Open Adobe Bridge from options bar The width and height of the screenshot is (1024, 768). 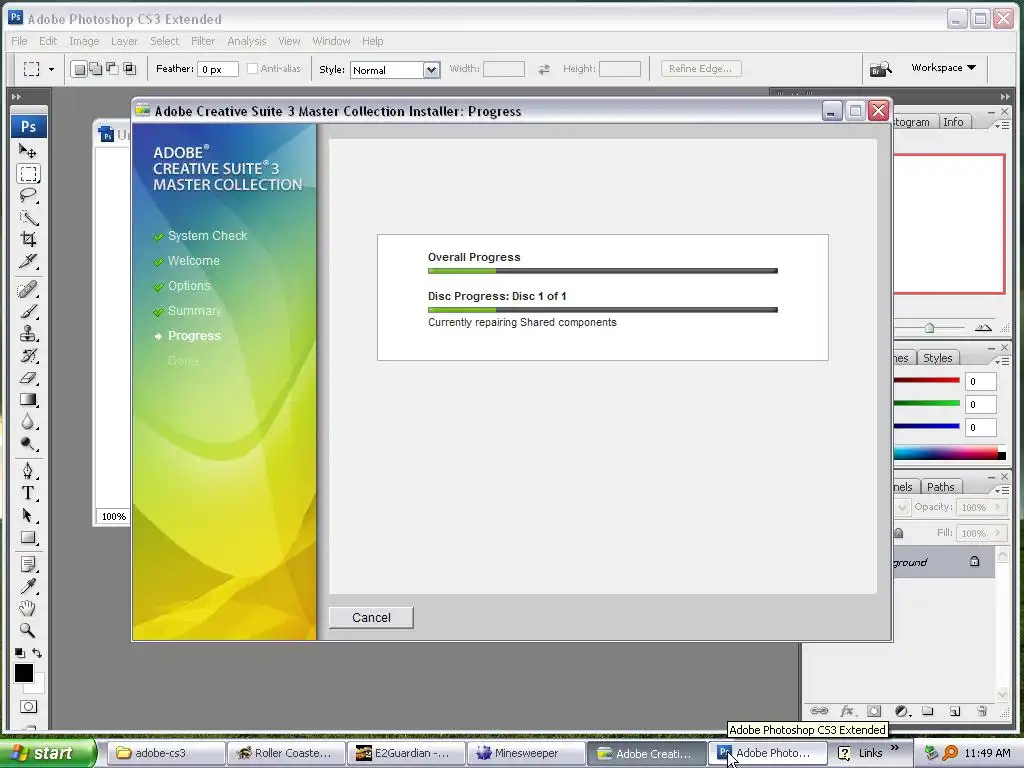coord(880,69)
